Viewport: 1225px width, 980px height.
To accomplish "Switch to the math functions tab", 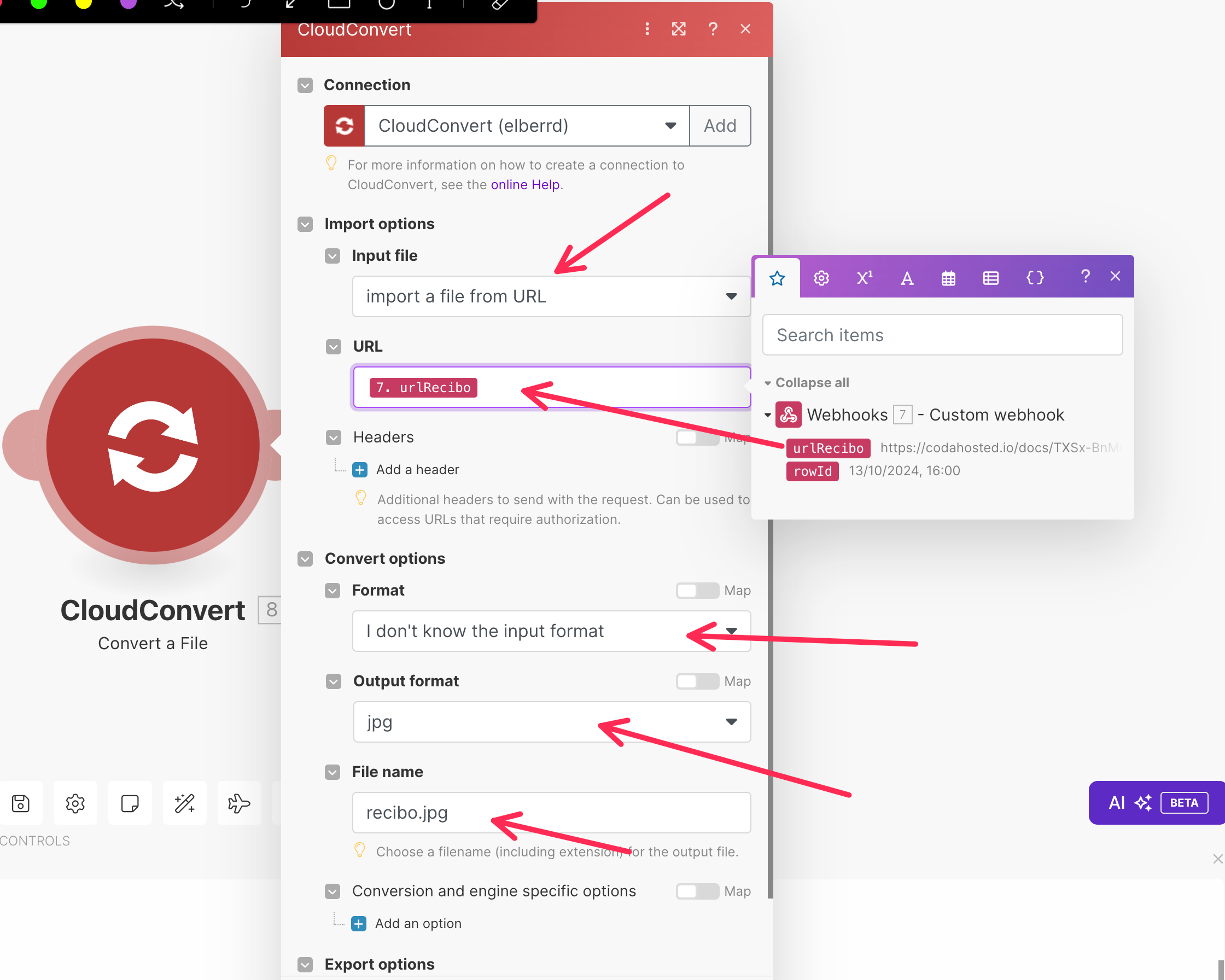I will (864, 278).
